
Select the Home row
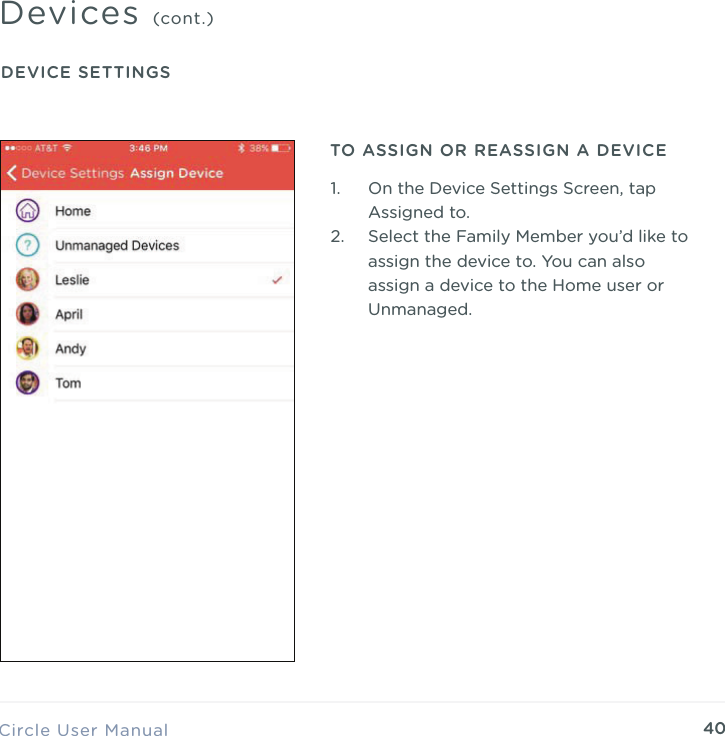pyautogui.click(x=147, y=211)
